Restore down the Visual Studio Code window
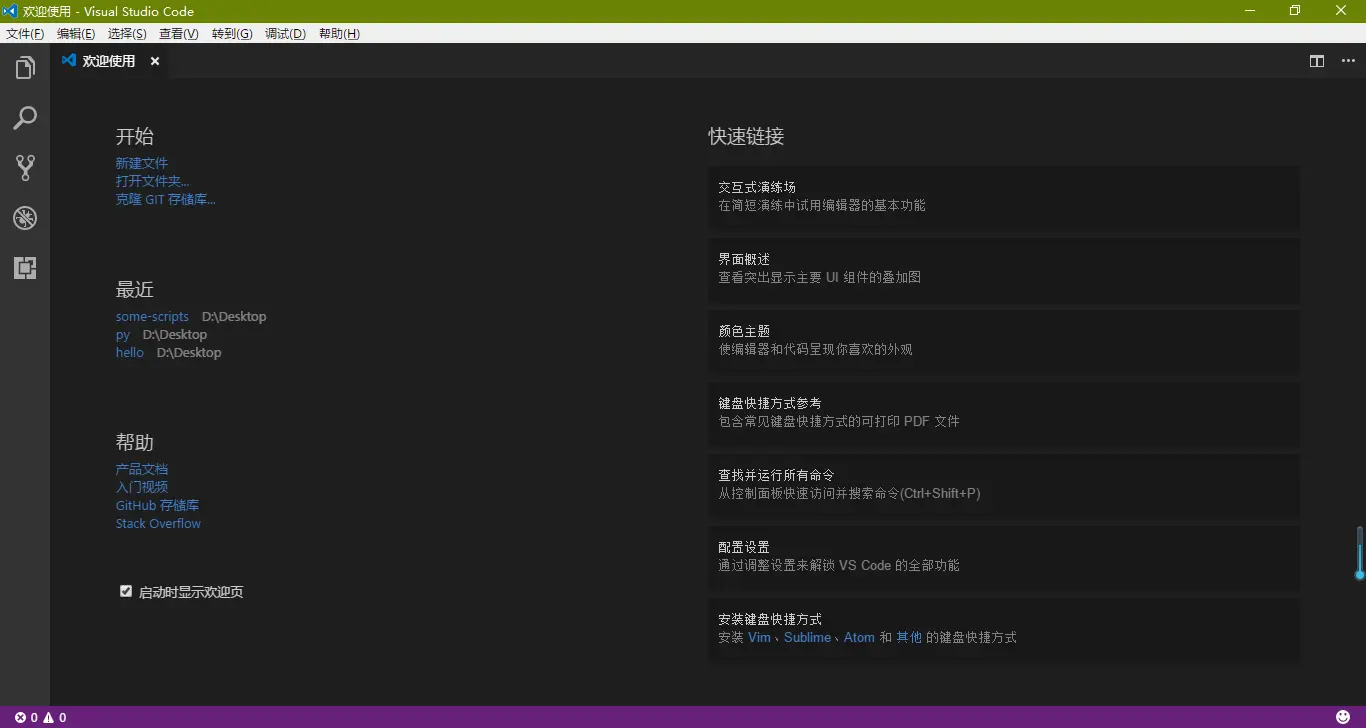Viewport: 1366px width, 728px height. tap(1295, 11)
